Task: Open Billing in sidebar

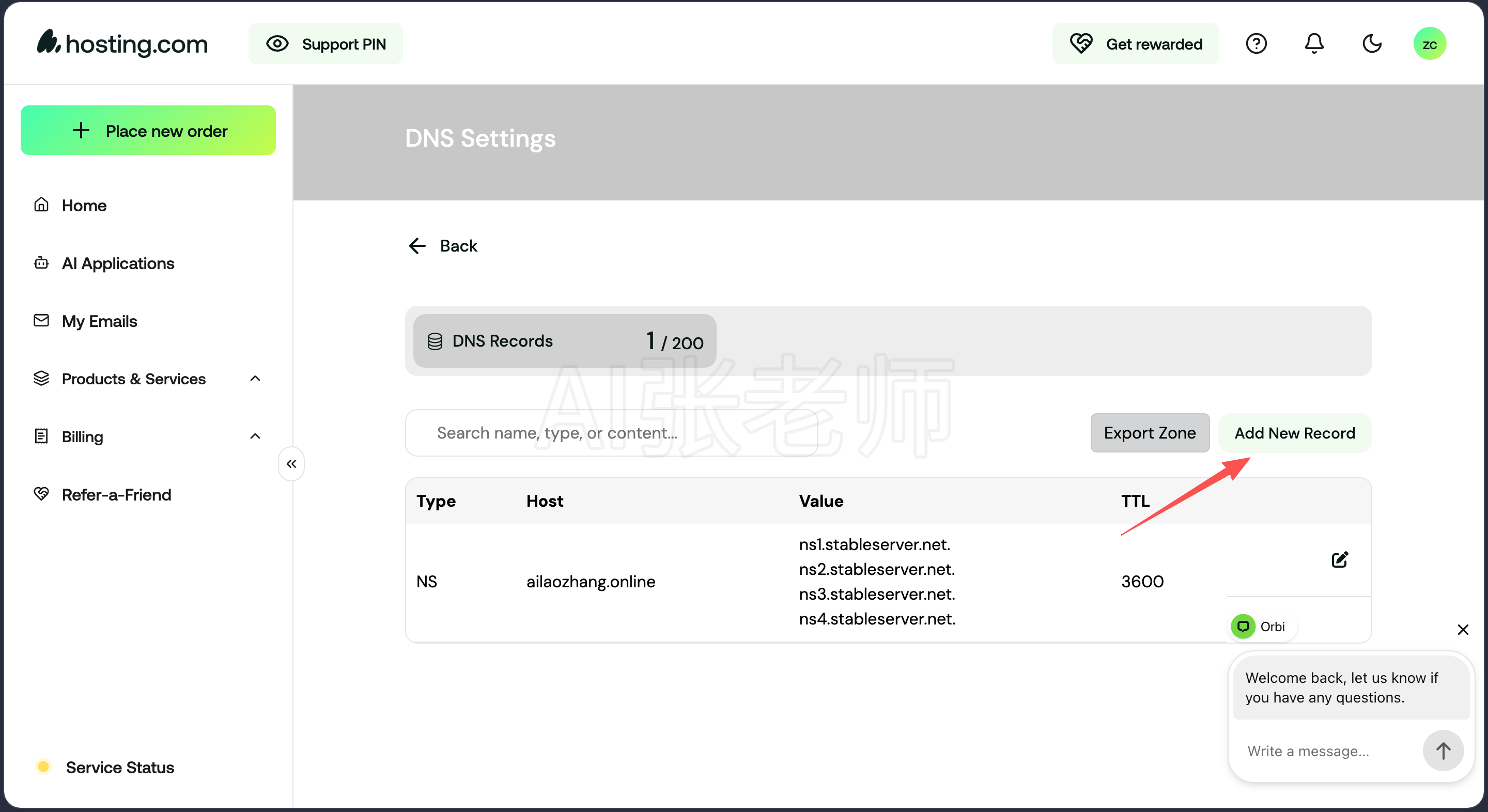Action: click(x=82, y=436)
